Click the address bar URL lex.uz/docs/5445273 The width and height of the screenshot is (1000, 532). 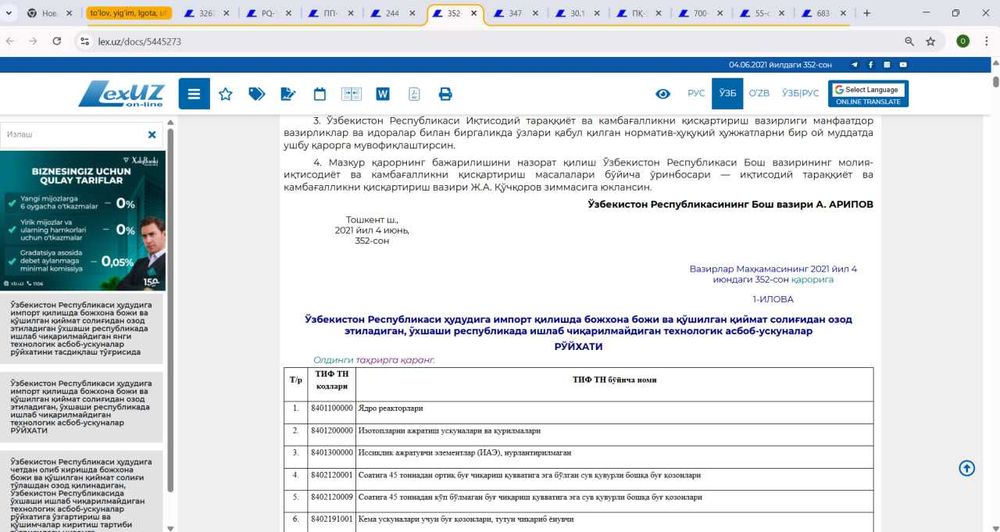tap(139, 41)
